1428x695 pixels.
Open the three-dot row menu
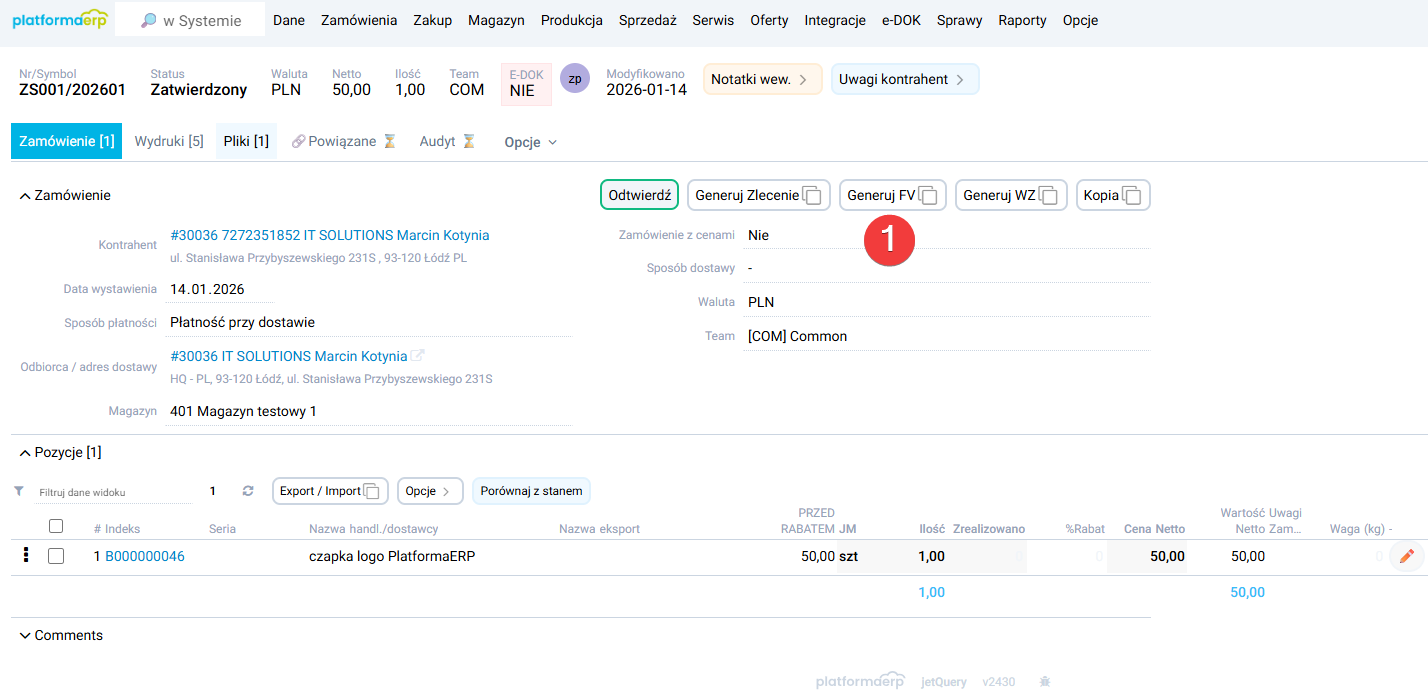click(26, 556)
